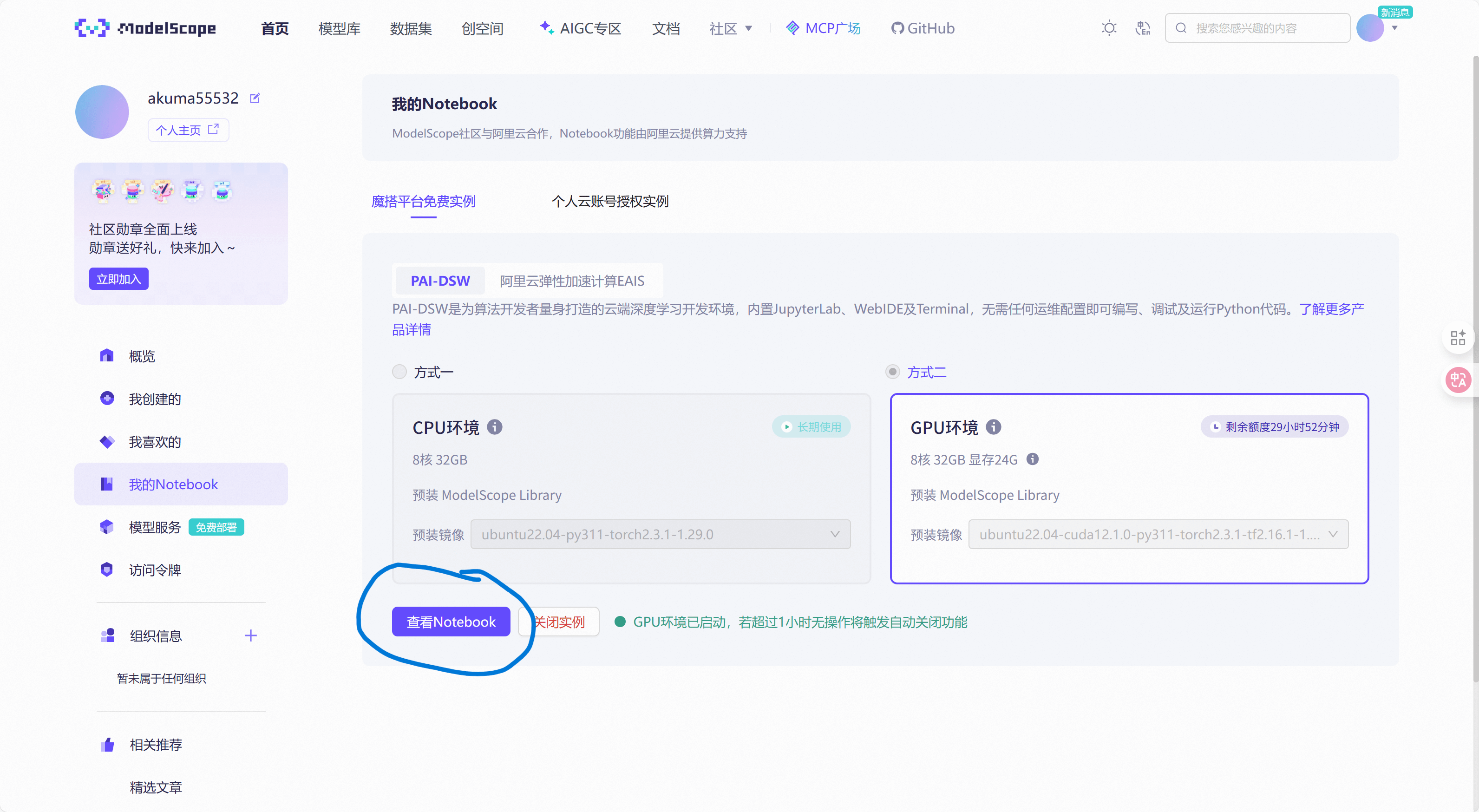The image size is (1479, 812).
Task: Click the language switch icon
Action: click(1143, 28)
